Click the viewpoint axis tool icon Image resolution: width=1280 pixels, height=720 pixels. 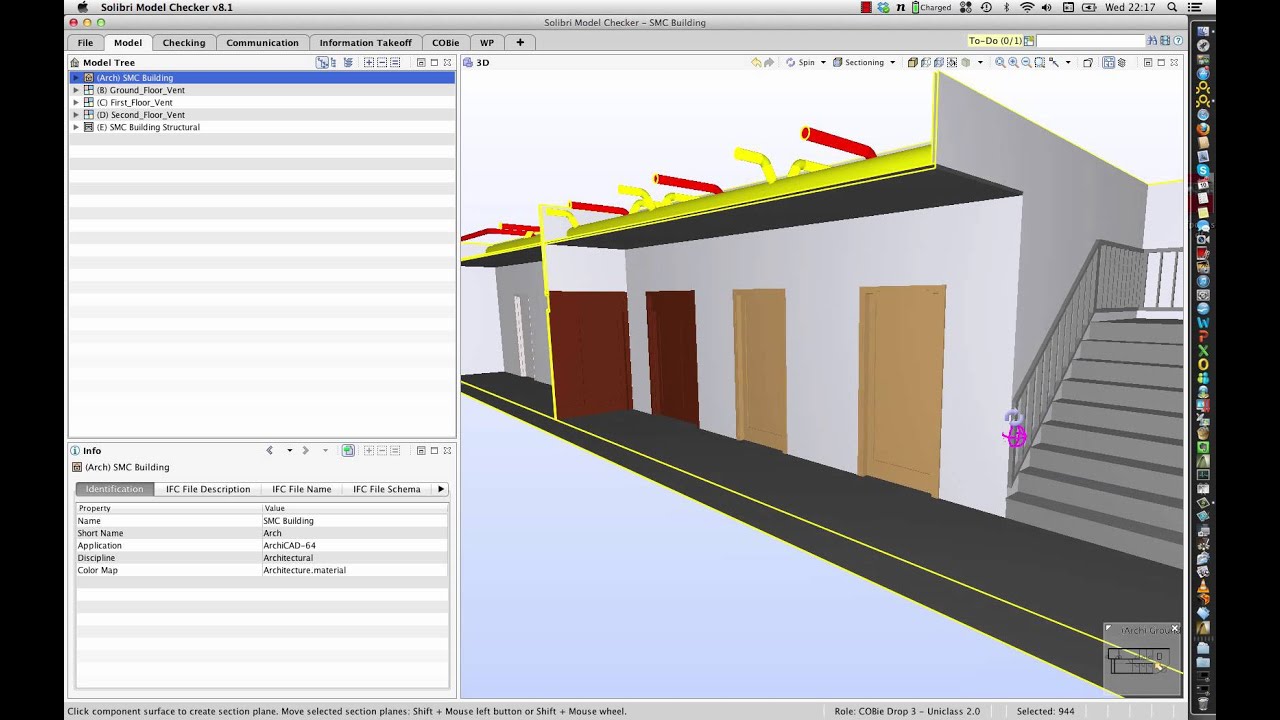point(1053,62)
